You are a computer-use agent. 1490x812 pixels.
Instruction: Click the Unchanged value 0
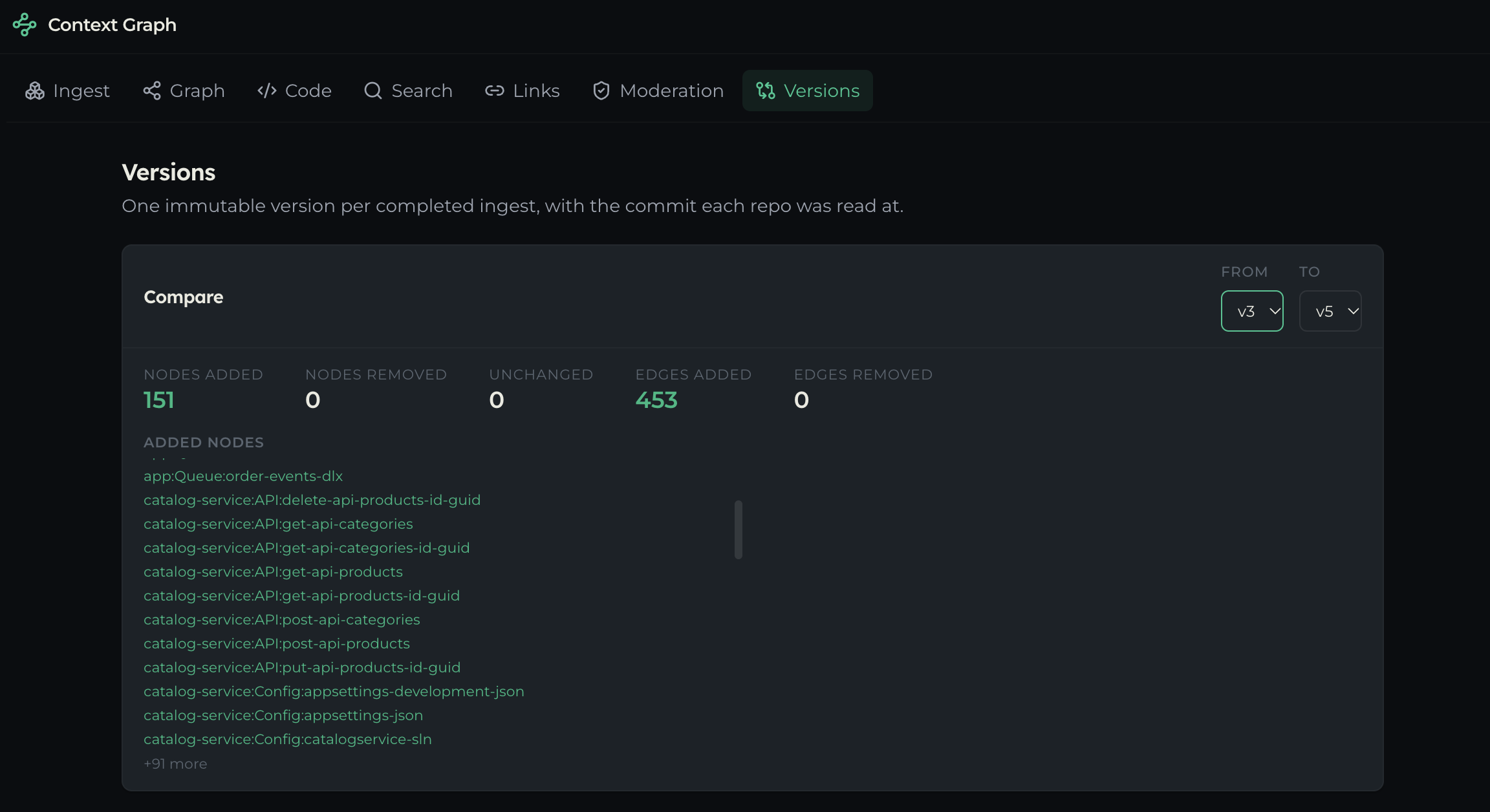pos(497,400)
